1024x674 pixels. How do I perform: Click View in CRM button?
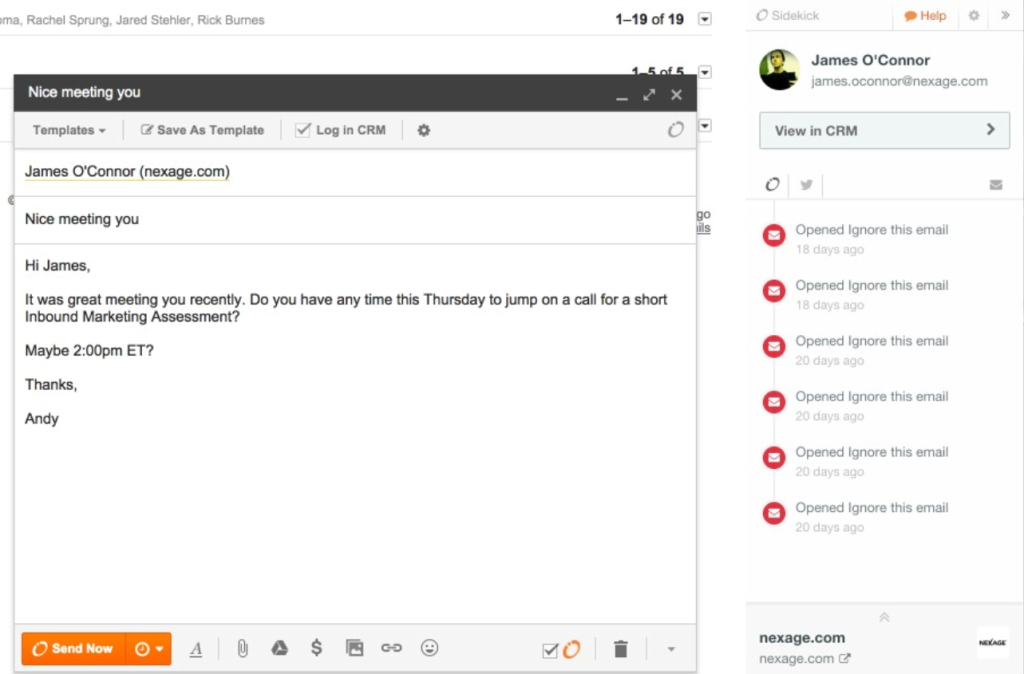(x=884, y=130)
